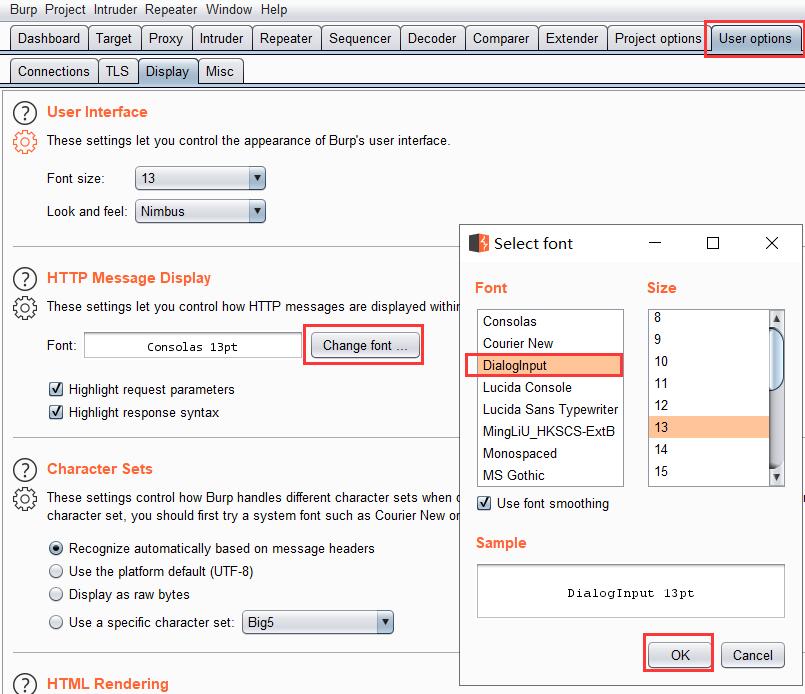Open the Window menu
This screenshot has height=694, width=805.
point(229,9)
